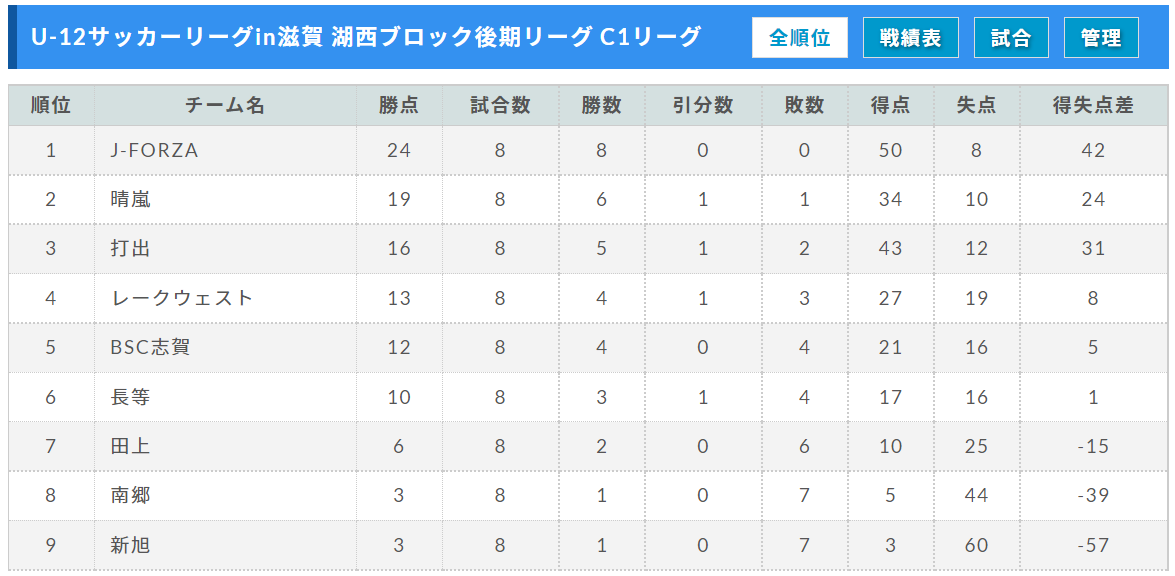Select the J-FORZA team name
1175x576 pixels.
155,151
